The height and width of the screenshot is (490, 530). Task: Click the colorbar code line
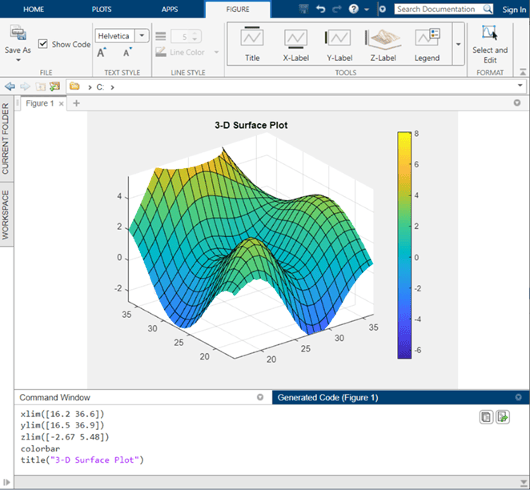[40, 449]
